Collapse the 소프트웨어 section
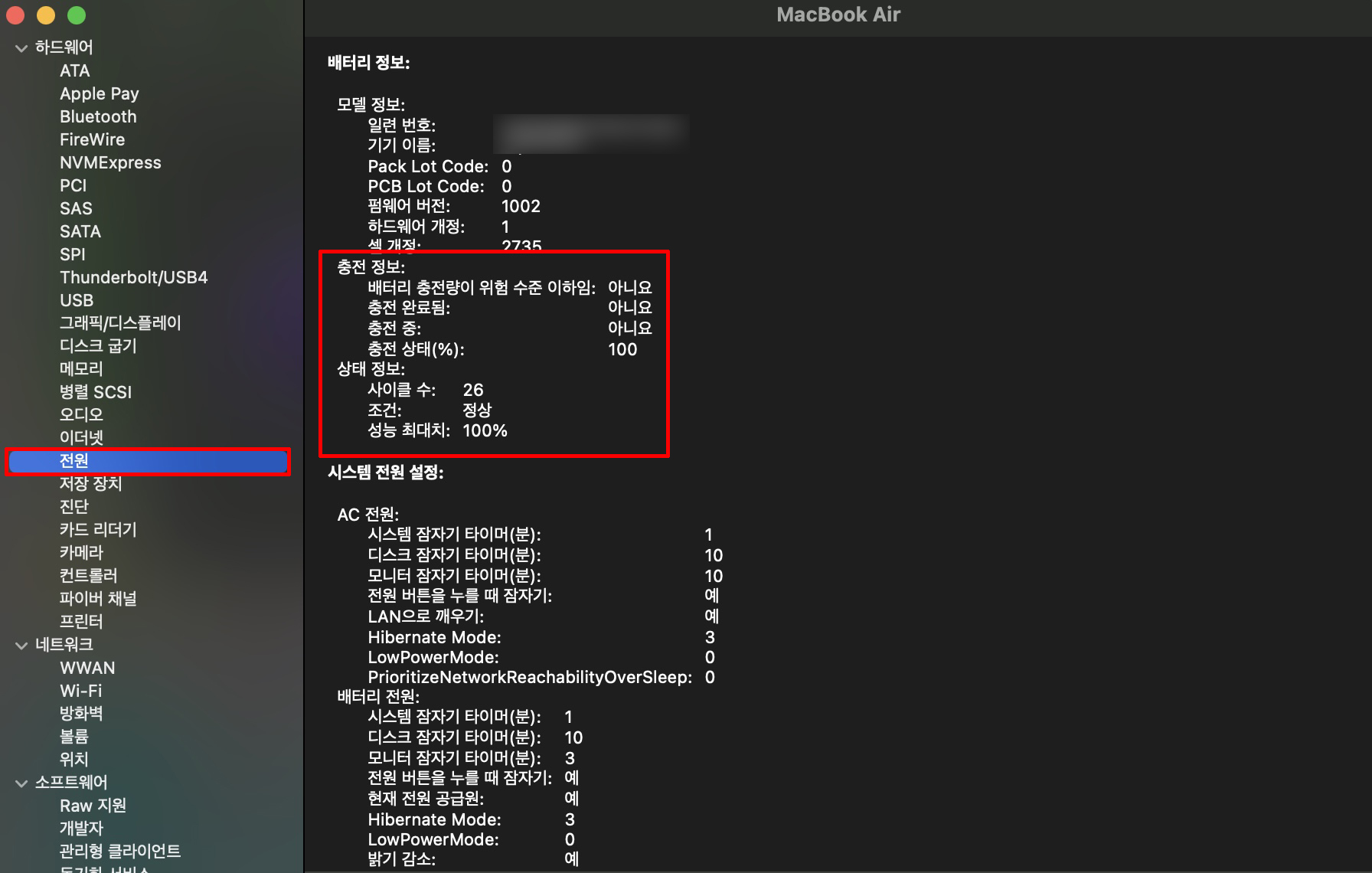 coord(21,783)
